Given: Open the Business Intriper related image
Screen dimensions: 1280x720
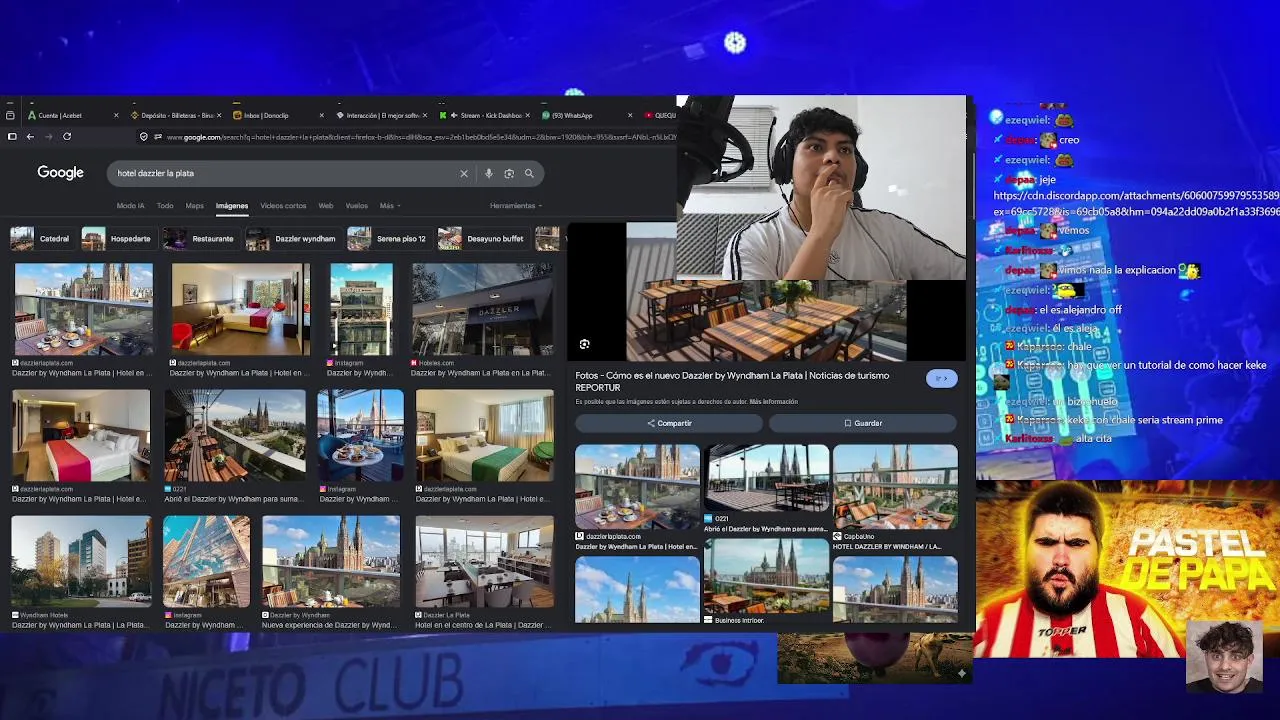Looking at the screenshot, I should (x=767, y=577).
